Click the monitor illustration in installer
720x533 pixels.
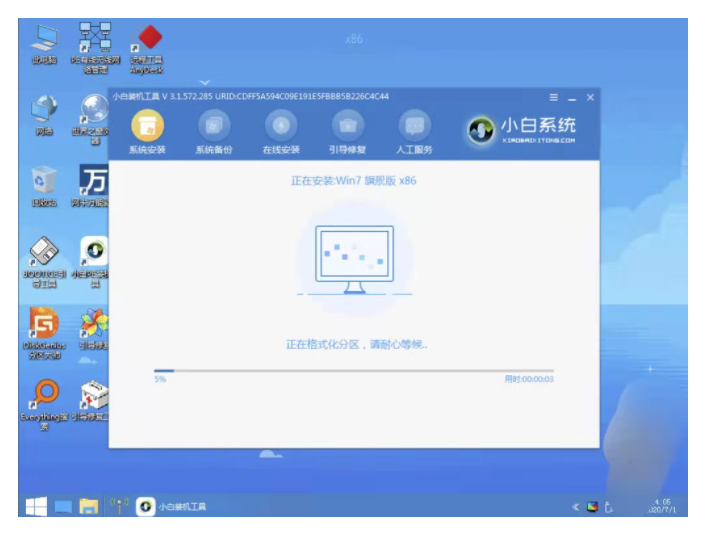click(x=354, y=260)
